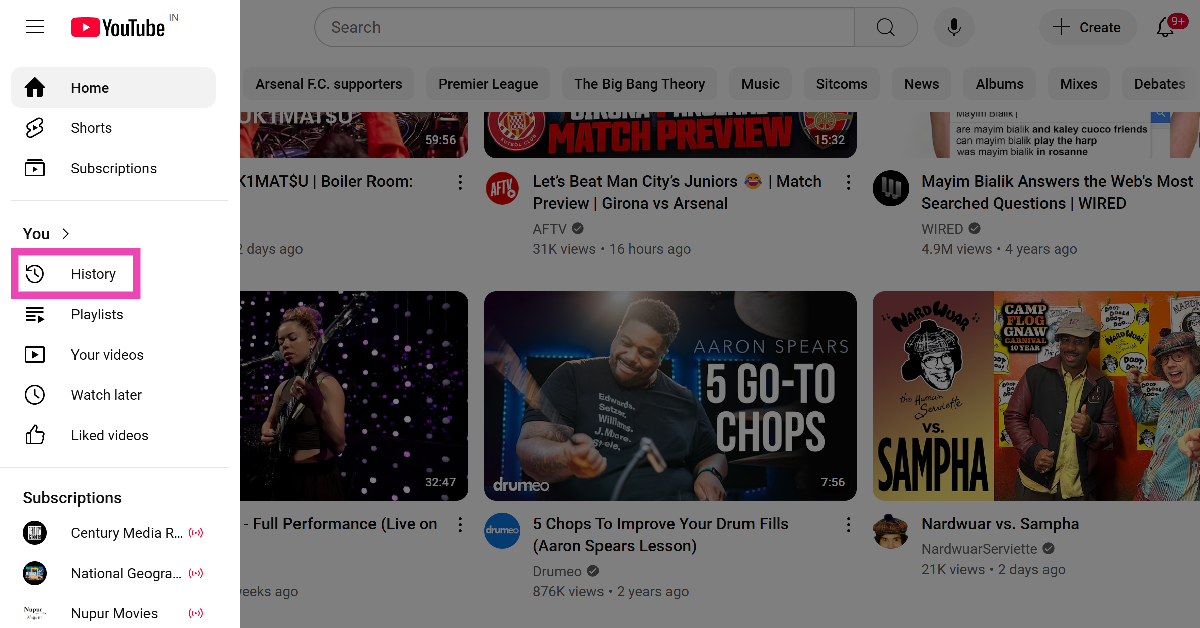The height and width of the screenshot is (628, 1200).
Task: Expand the You section chevron
Action: (x=66, y=233)
